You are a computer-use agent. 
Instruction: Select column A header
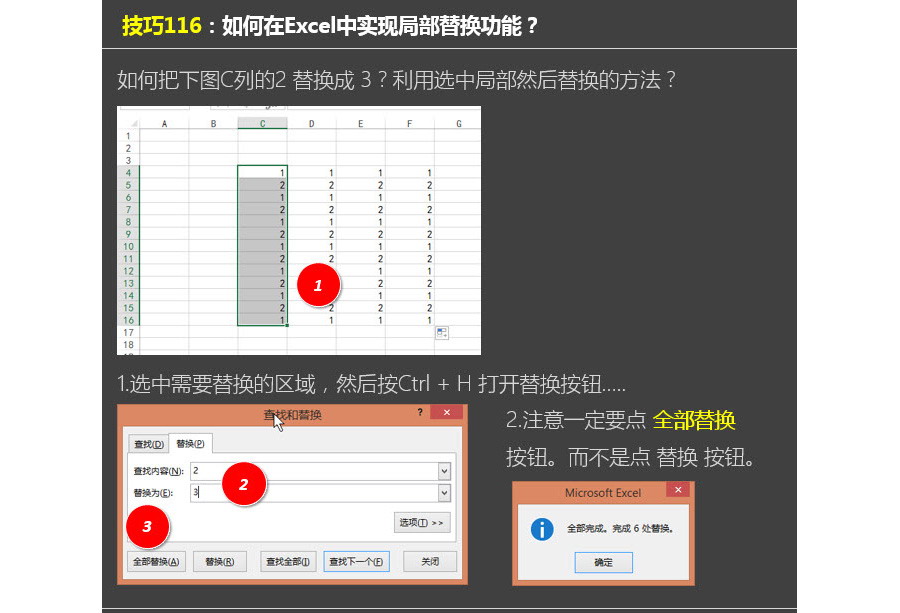point(164,123)
